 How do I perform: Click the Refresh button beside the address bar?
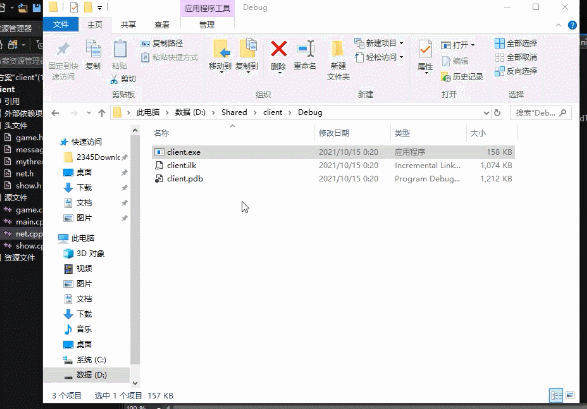[x=497, y=113]
